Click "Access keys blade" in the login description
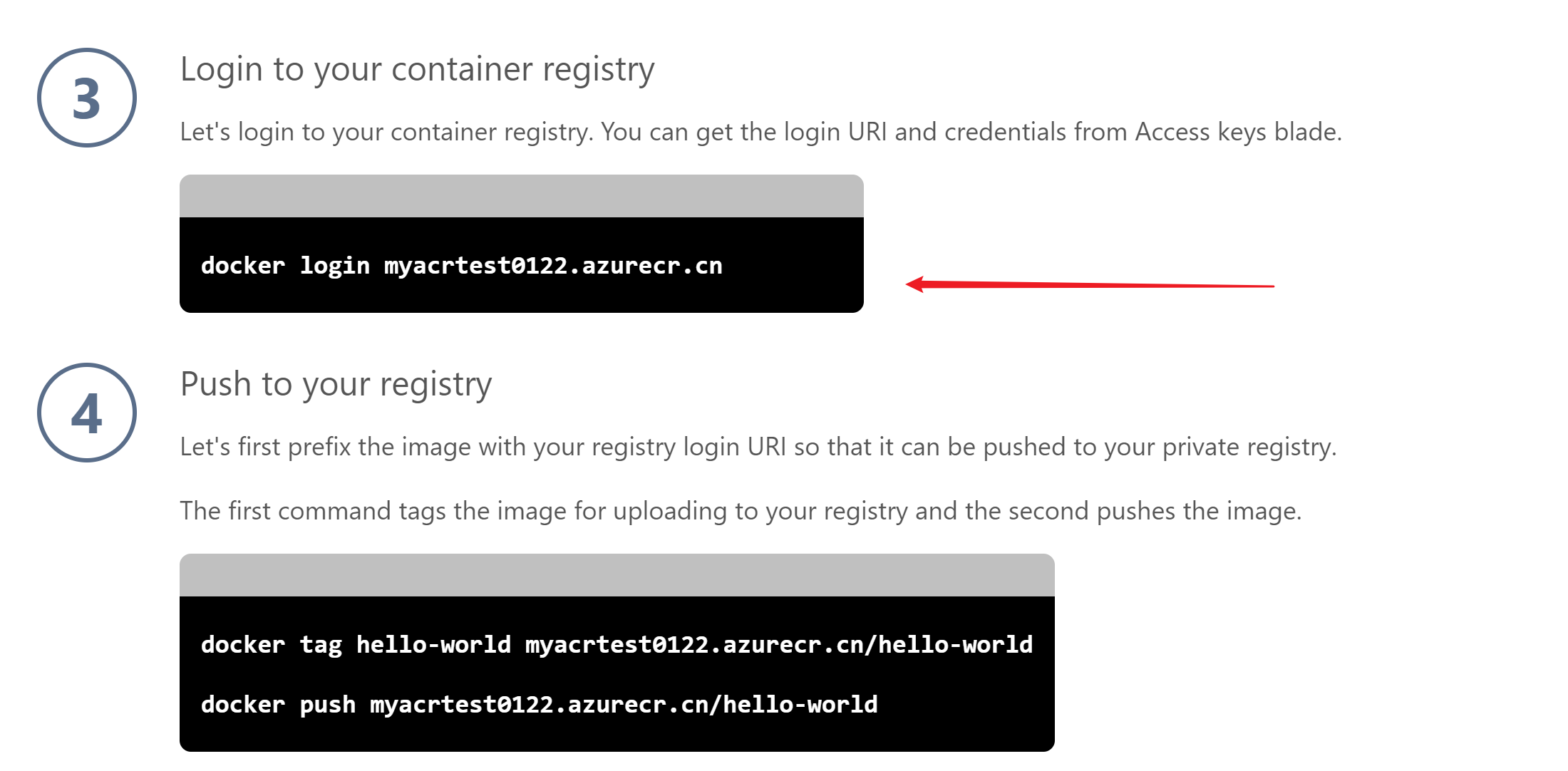1568x771 pixels. point(1237,132)
